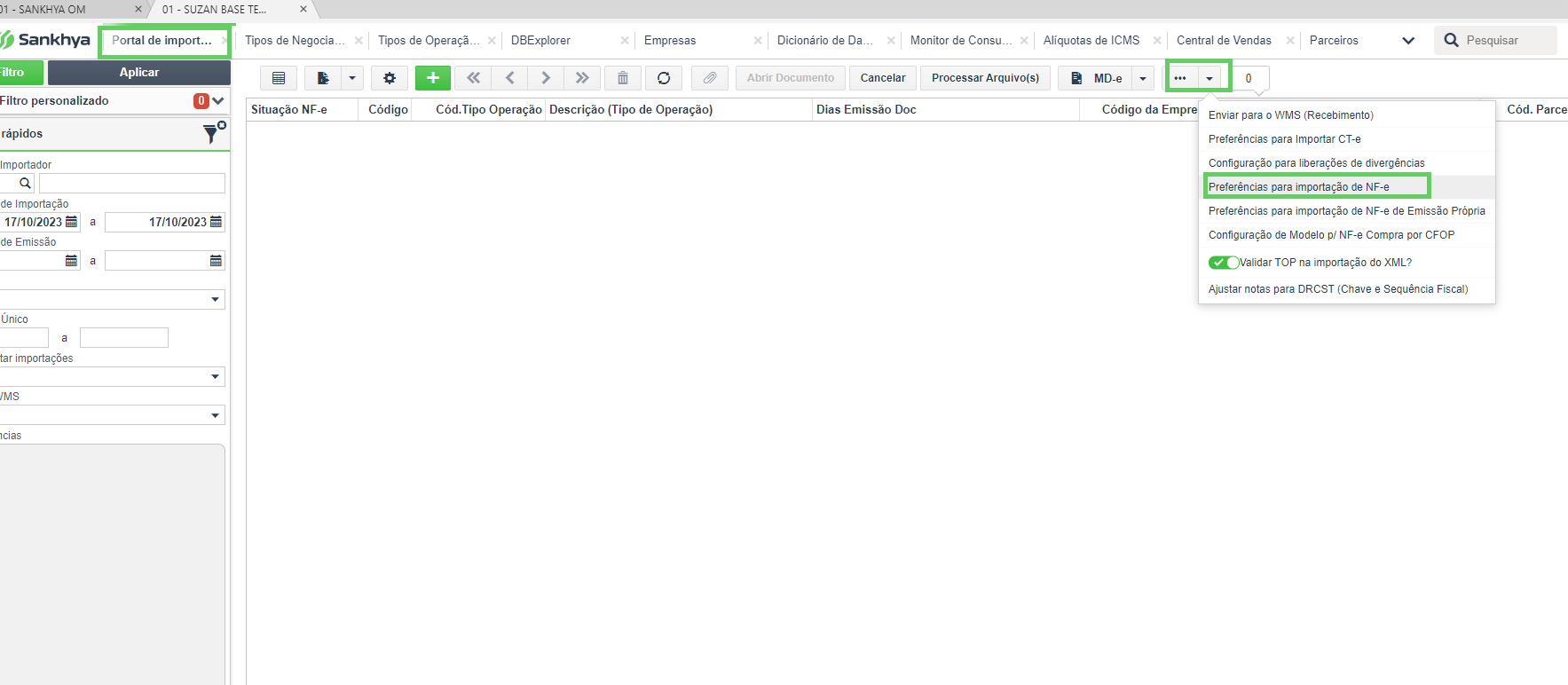Refresh the grid data
The image size is (1568, 685).
coord(664,78)
